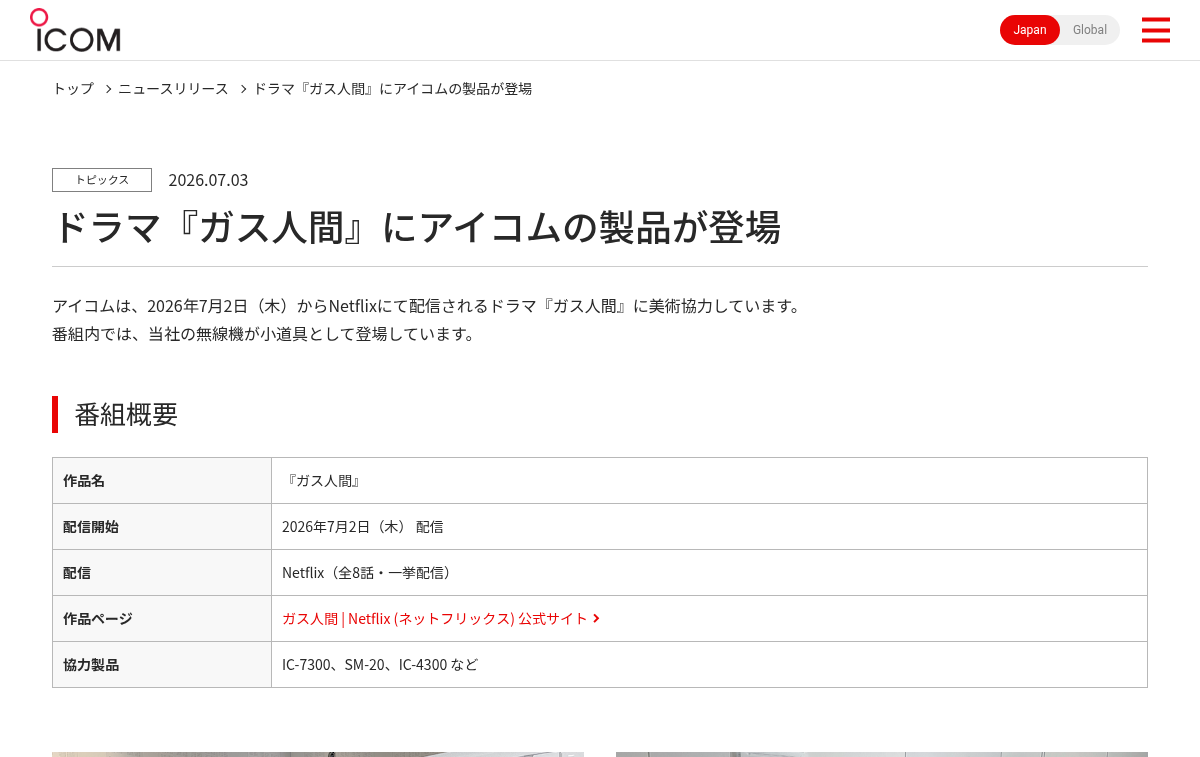1200x757 pixels.
Task: Click the sentence 当社の無線機が小道具として登場しています
Action: point(265,333)
